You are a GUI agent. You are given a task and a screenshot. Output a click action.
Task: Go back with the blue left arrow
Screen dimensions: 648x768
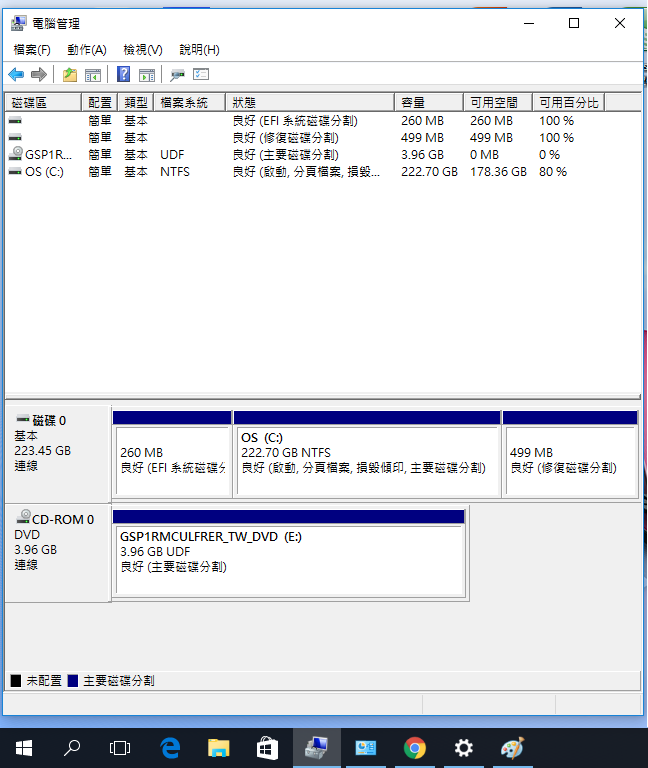pos(16,74)
